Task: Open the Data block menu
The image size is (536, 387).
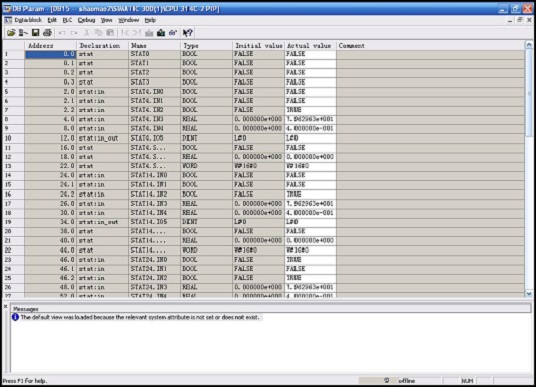Action: [28, 20]
